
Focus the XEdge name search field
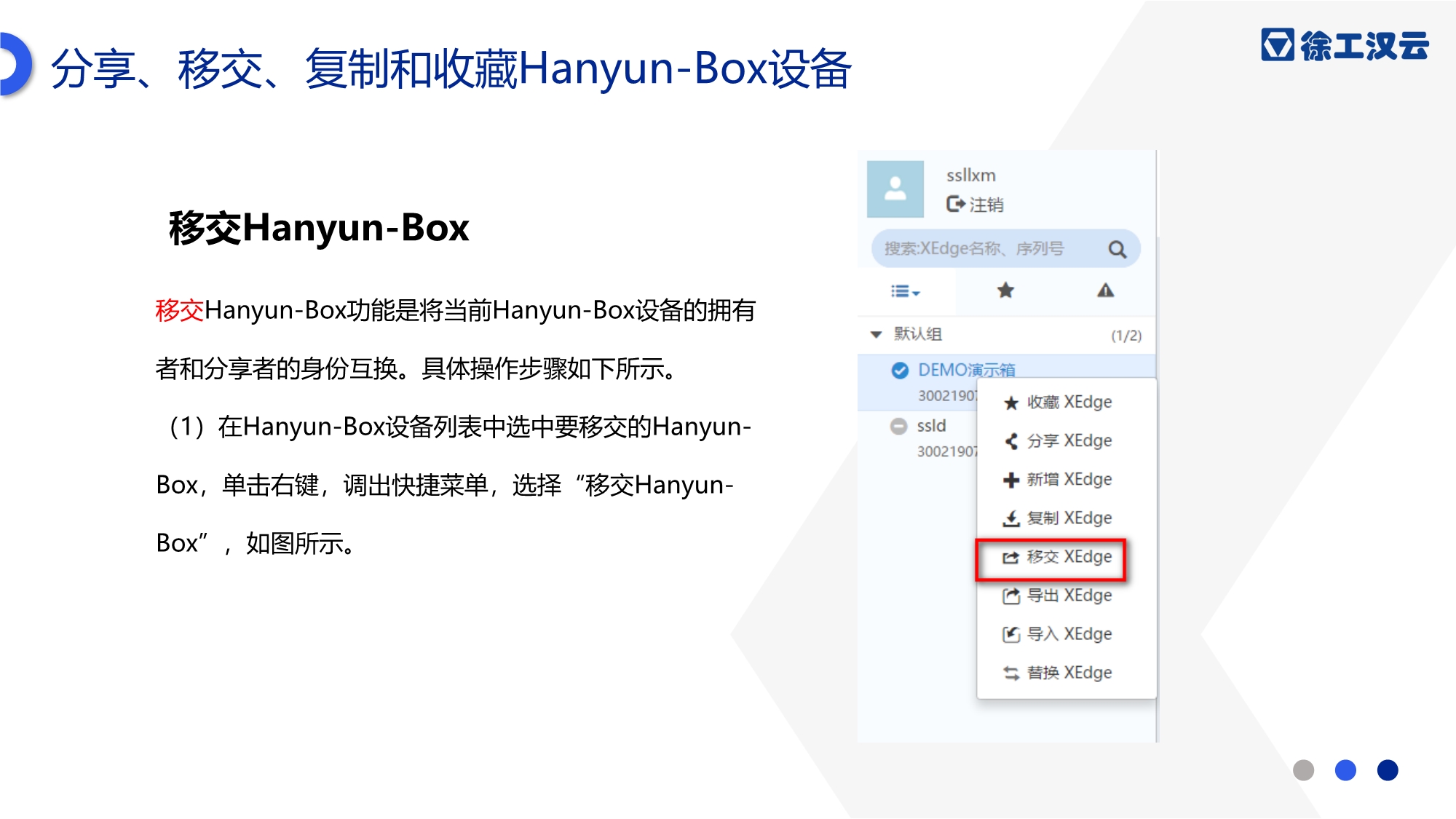(1005, 249)
